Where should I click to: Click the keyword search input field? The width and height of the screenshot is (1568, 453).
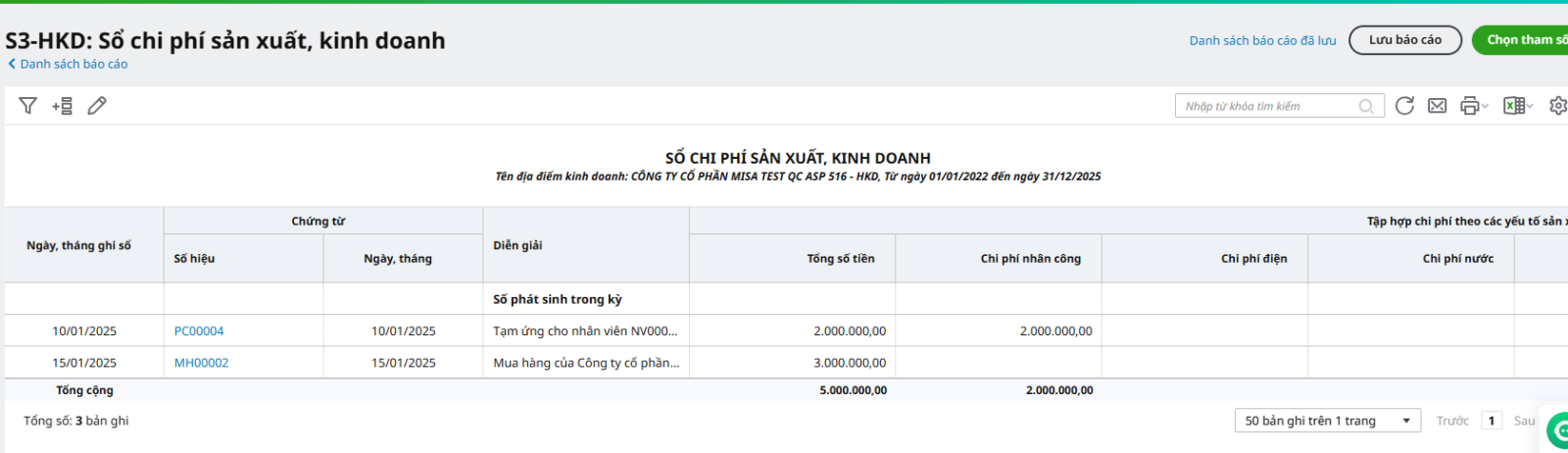click(1266, 106)
